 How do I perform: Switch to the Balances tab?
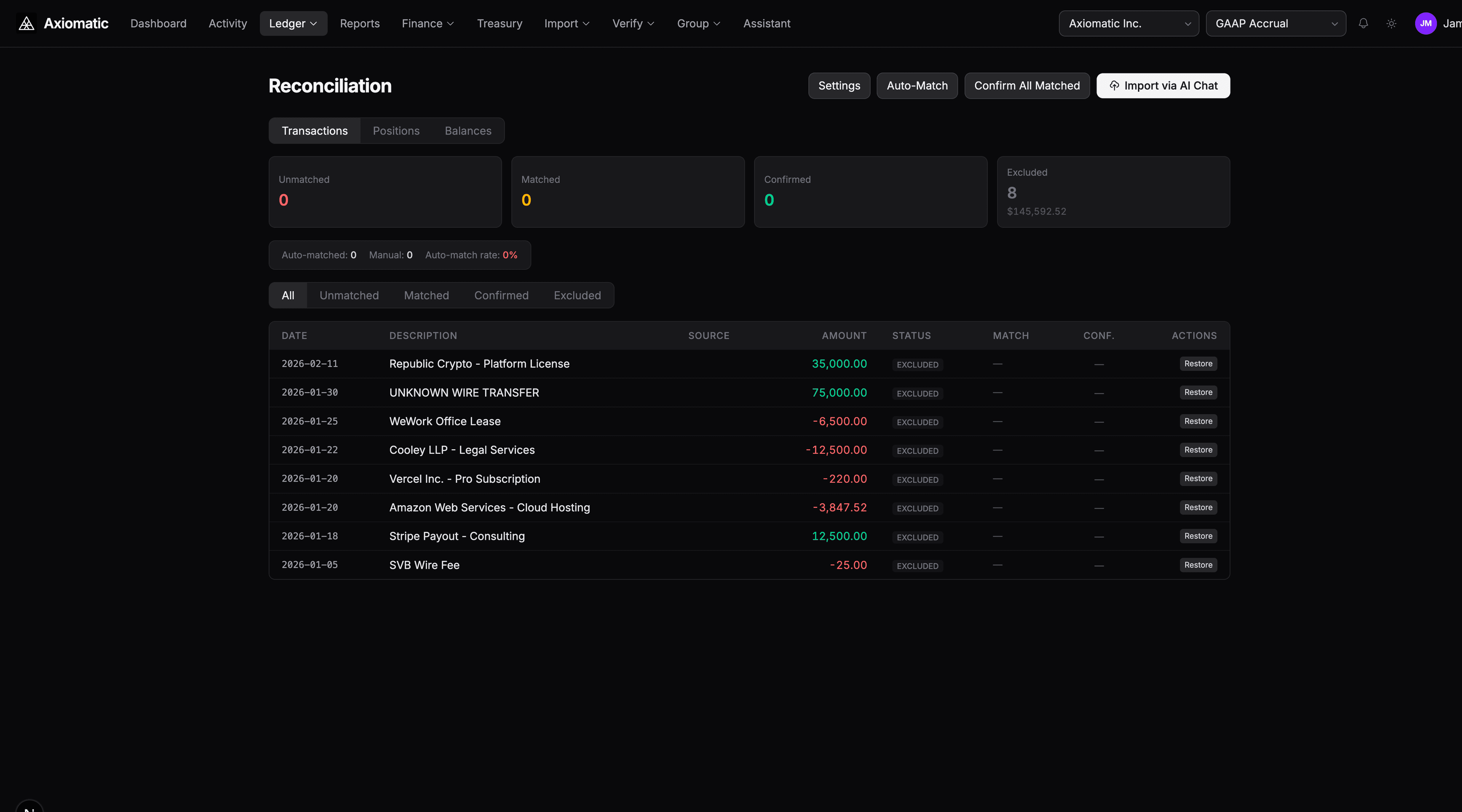[x=468, y=131]
